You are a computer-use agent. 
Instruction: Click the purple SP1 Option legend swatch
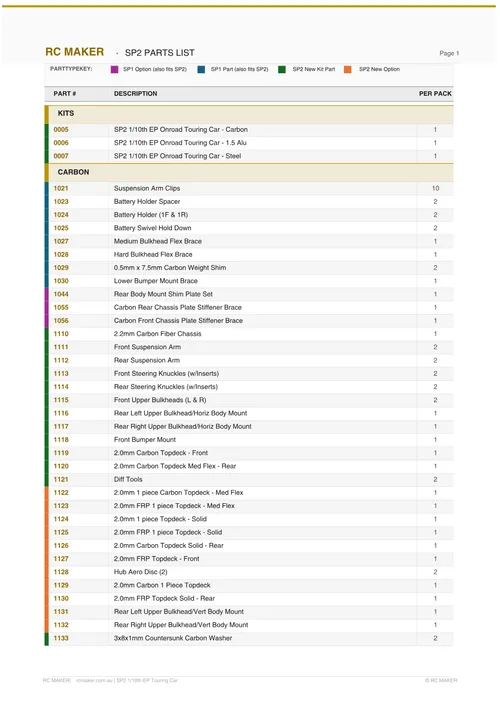click(114, 69)
